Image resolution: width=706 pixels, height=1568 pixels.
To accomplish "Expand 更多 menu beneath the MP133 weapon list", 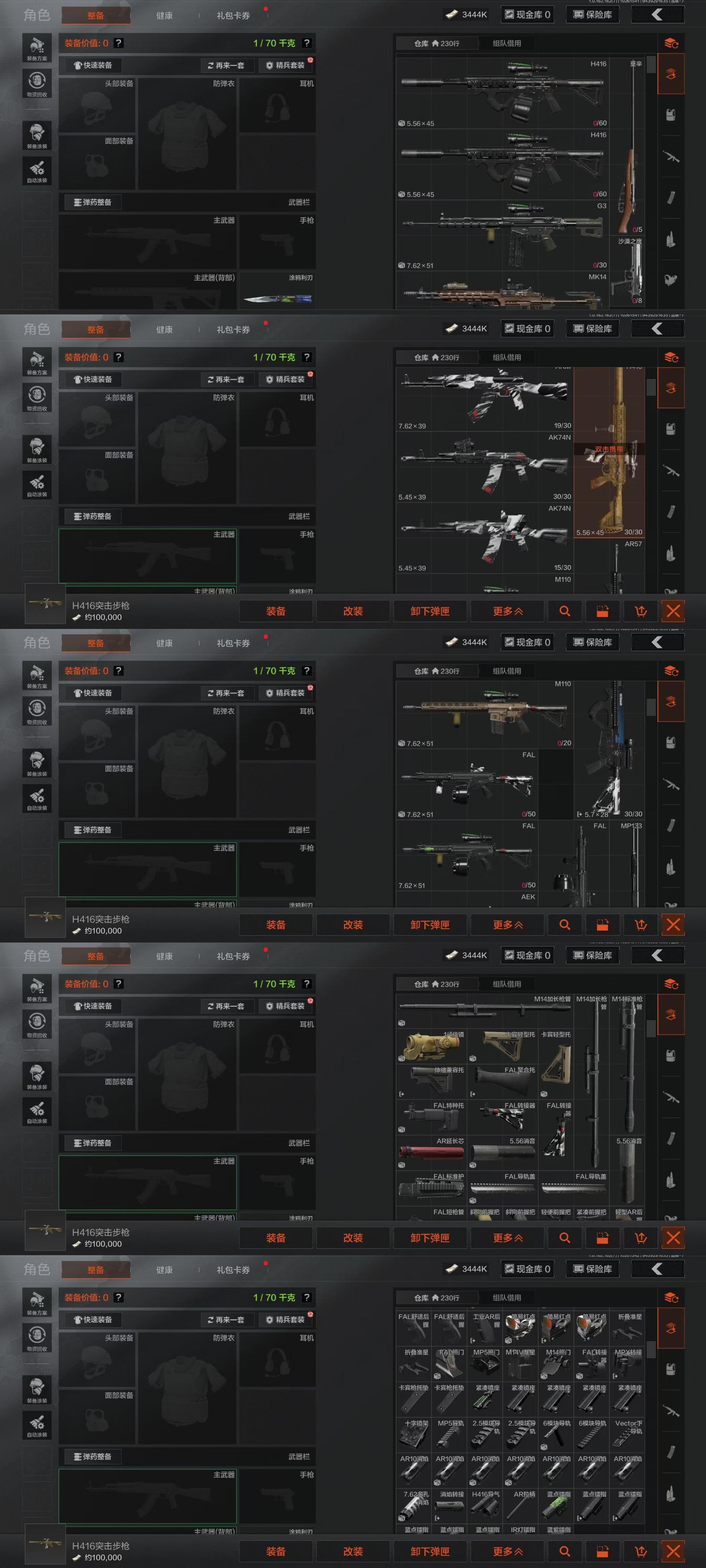I will (x=508, y=924).
